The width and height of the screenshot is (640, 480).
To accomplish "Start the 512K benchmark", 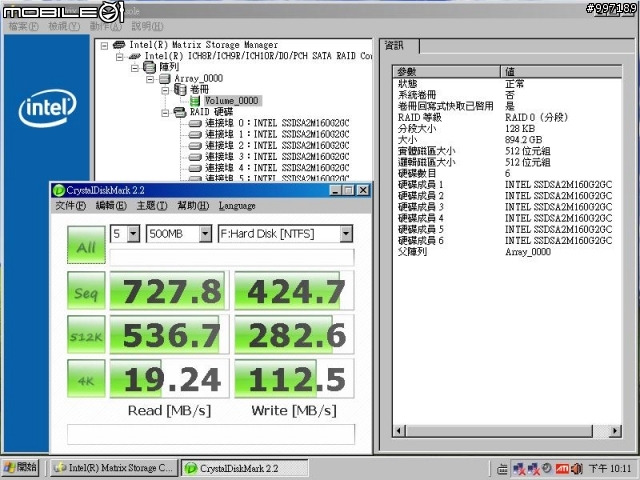I will click(x=86, y=334).
